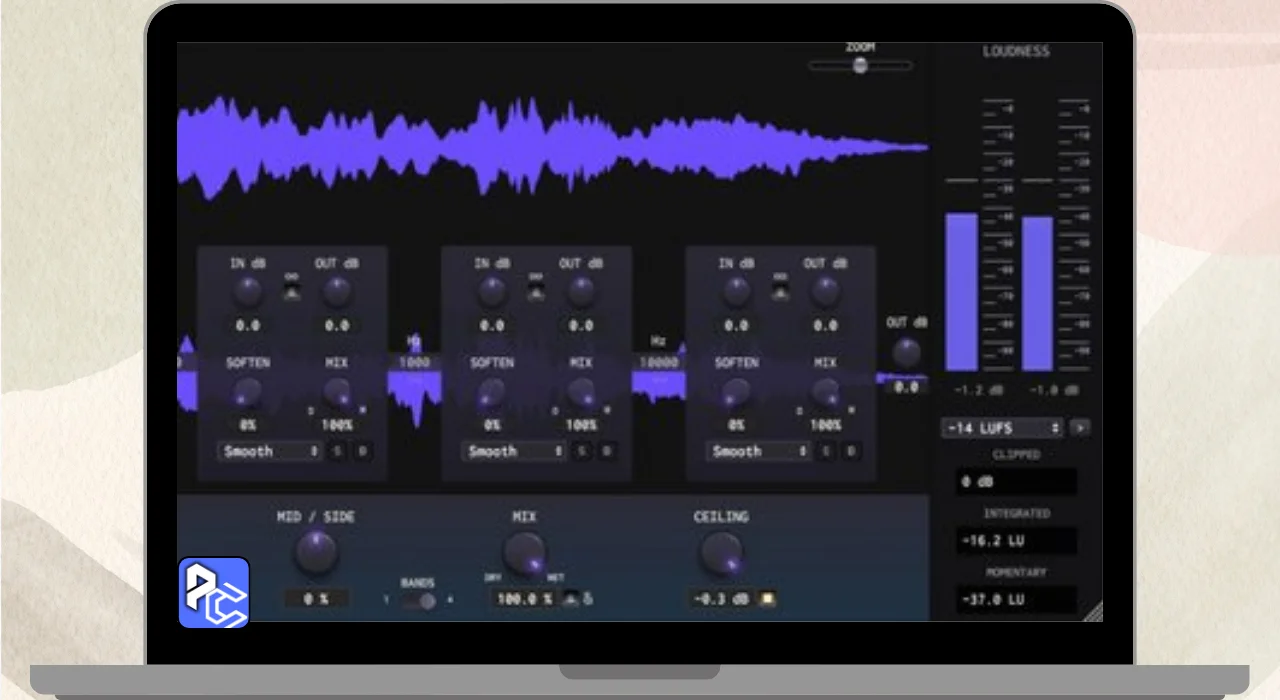Open the third band's Smooth mode dropdown
The width and height of the screenshot is (1280, 700).
[758, 452]
